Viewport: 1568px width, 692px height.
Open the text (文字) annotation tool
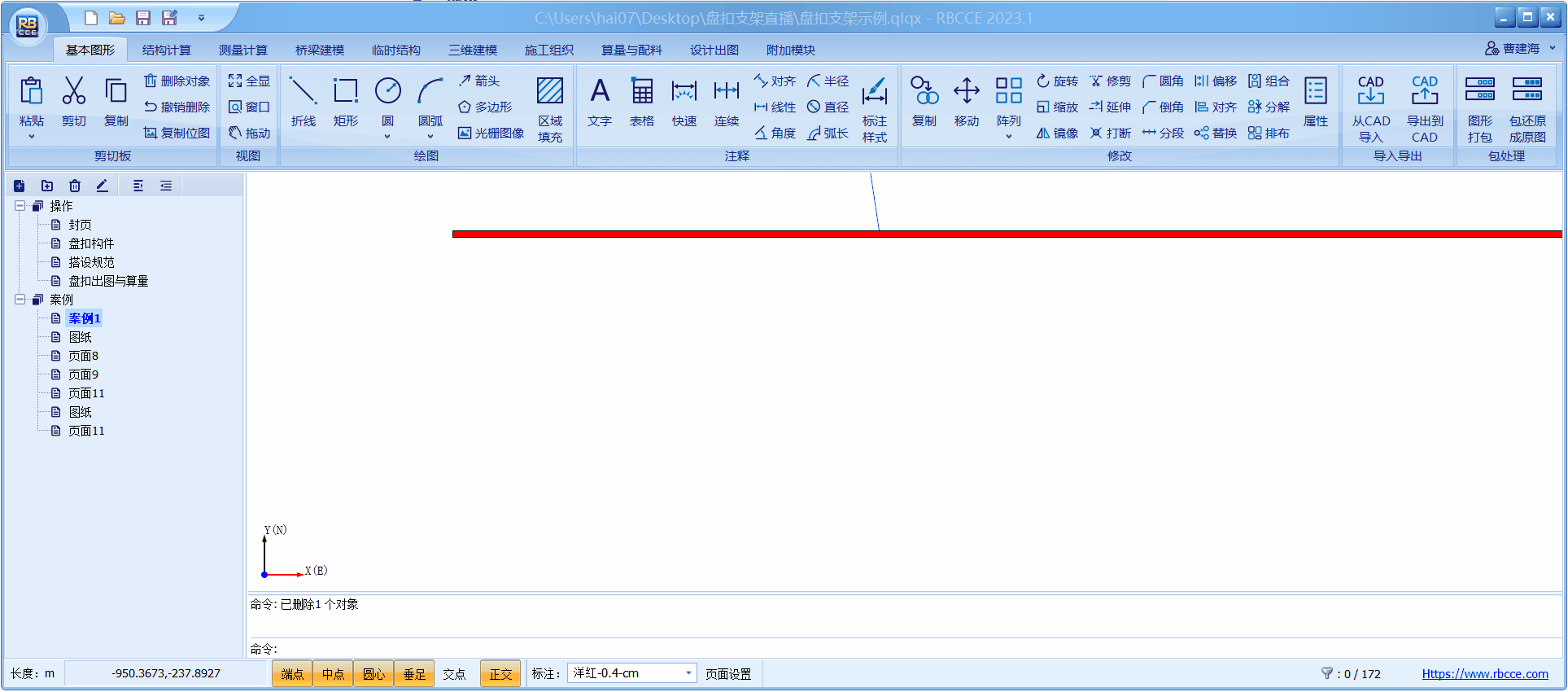tap(600, 102)
